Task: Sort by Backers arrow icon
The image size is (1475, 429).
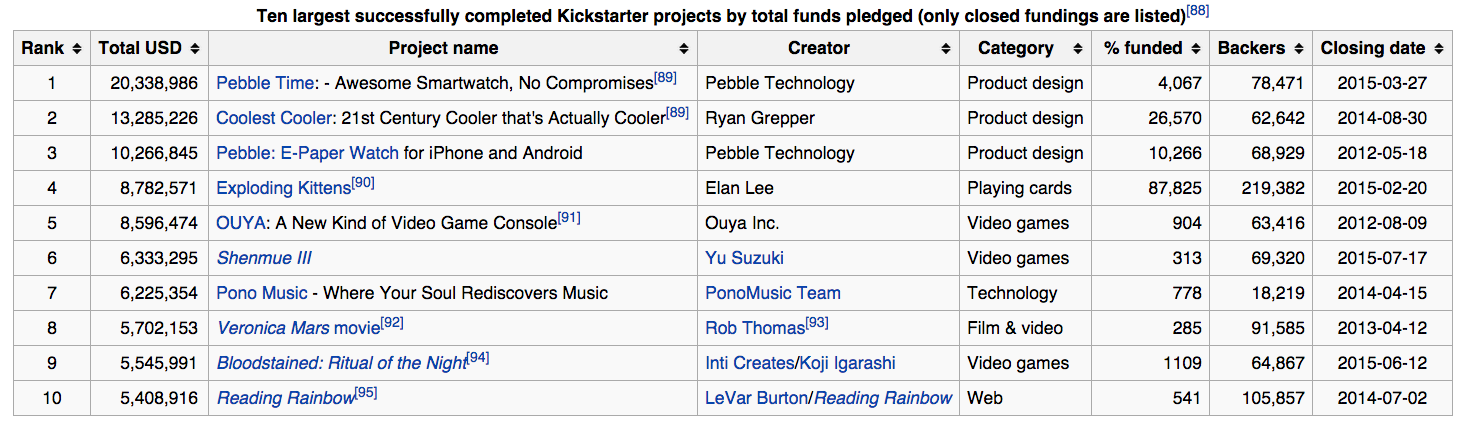Action: [x=1298, y=48]
